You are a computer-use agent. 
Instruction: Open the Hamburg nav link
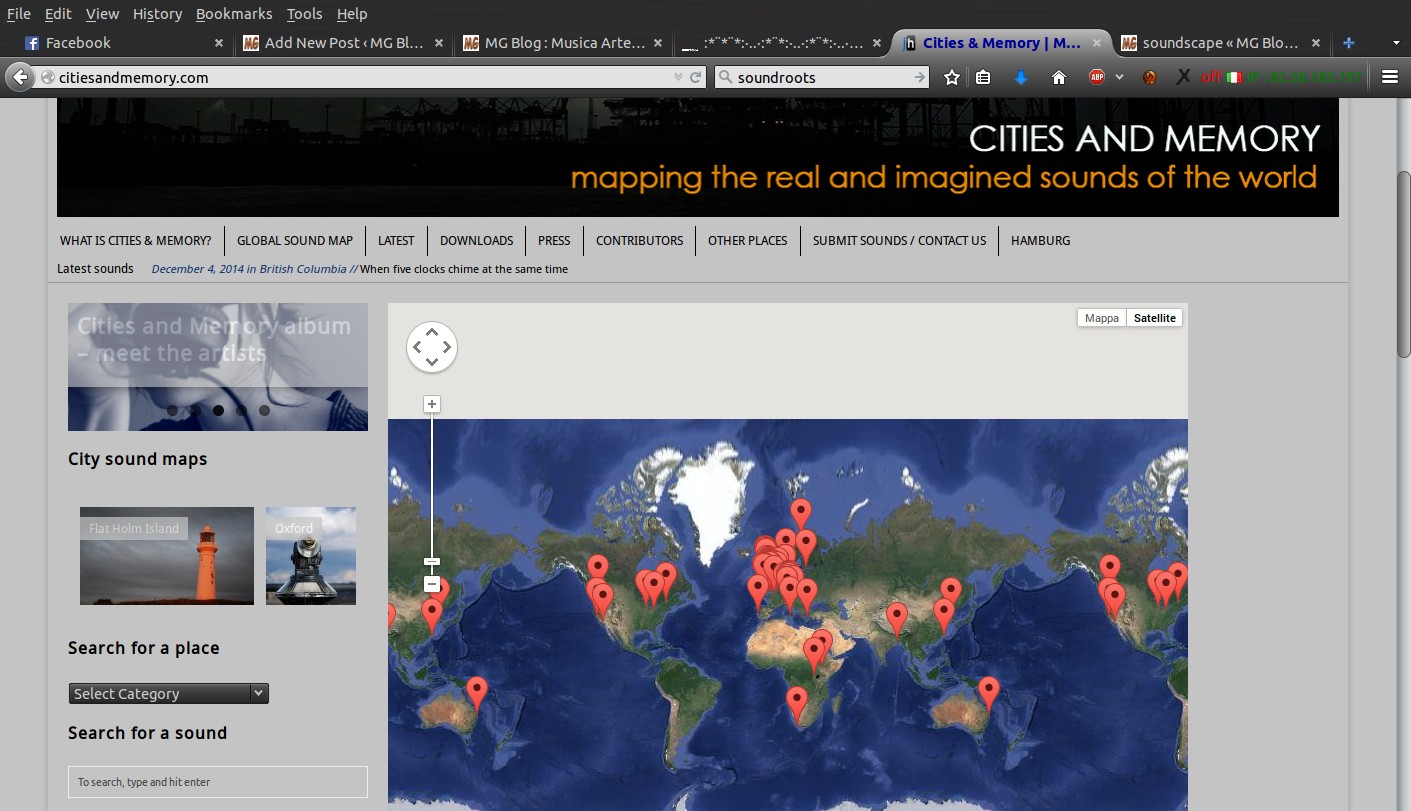(1040, 241)
